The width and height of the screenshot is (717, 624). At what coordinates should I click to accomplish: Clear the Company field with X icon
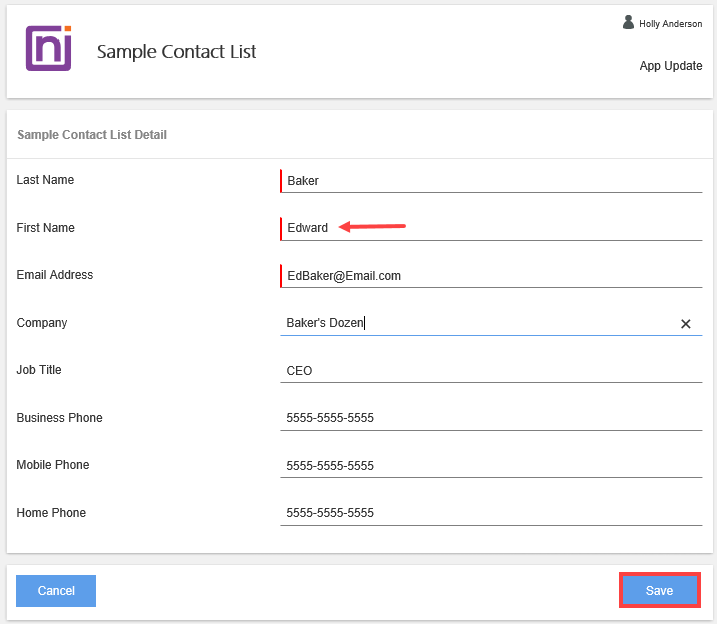(686, 324)
